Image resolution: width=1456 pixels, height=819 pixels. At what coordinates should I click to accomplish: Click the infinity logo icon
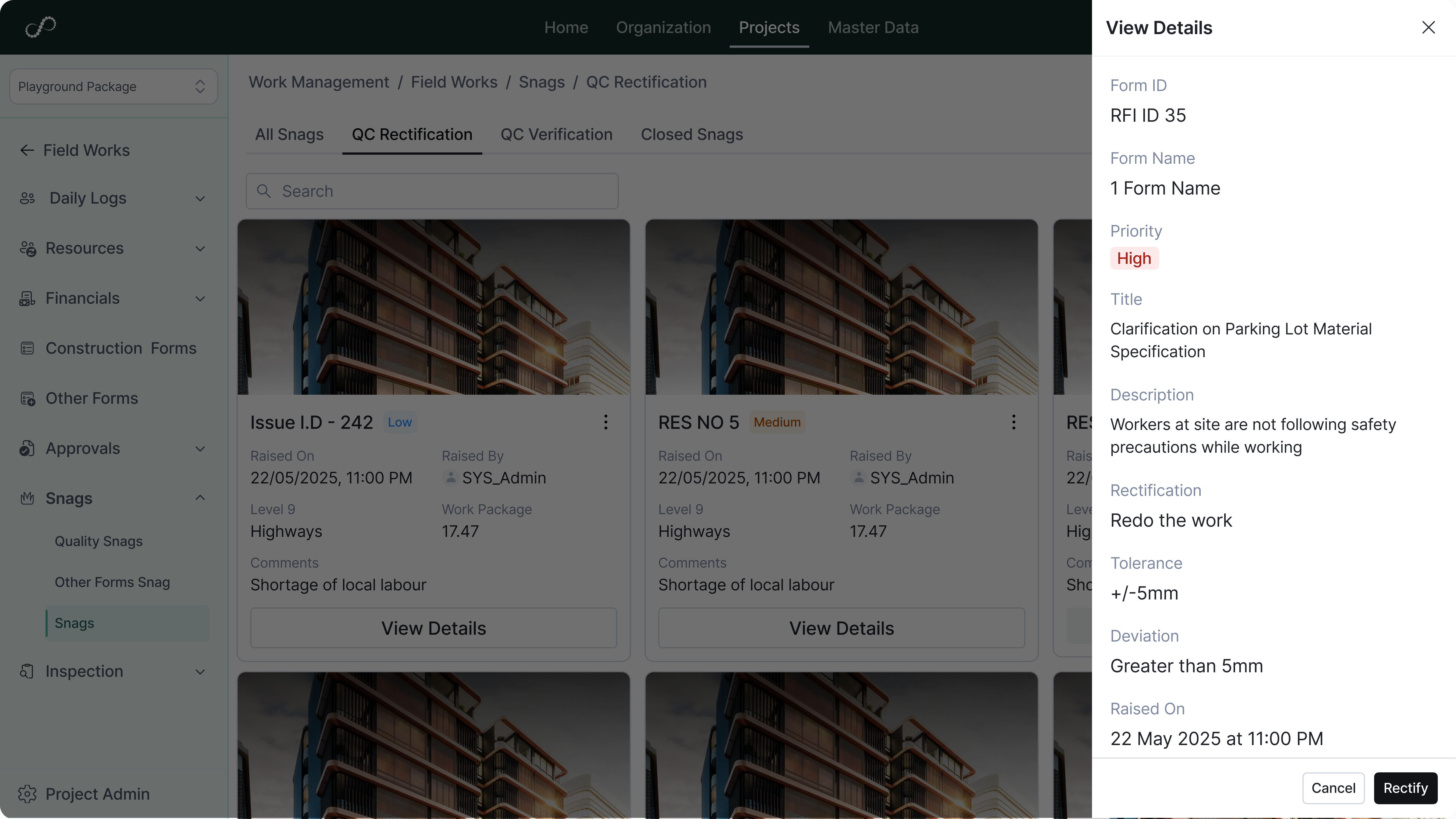pyautogui.click(x=41, y=26)
